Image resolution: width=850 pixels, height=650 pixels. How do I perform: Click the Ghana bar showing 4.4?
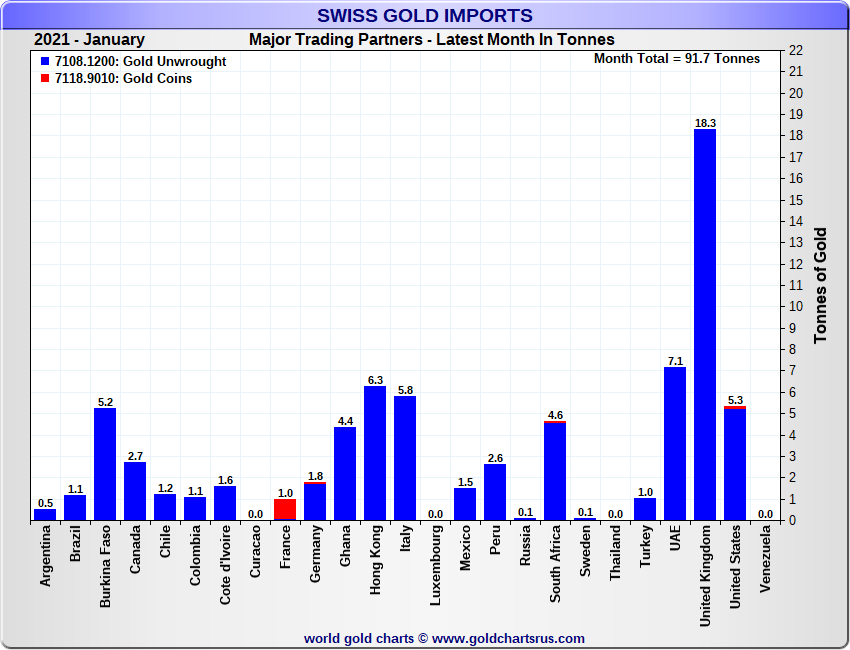coord(345,473)
